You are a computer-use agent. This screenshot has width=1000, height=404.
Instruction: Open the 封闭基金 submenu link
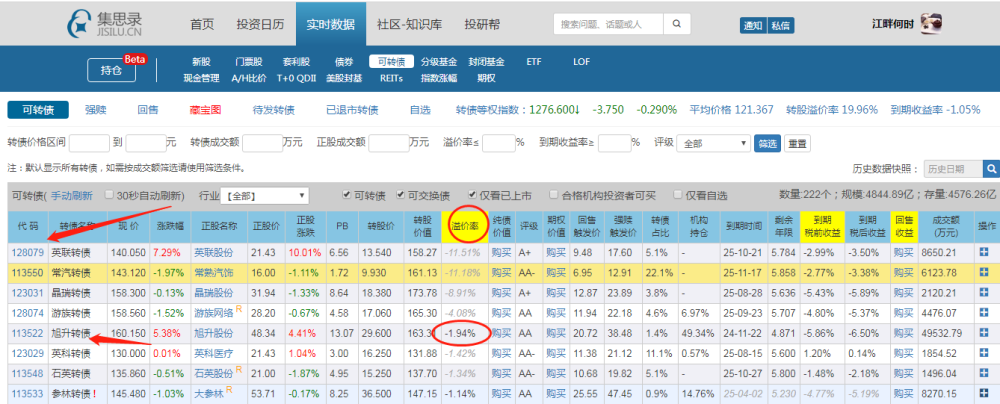486,62
